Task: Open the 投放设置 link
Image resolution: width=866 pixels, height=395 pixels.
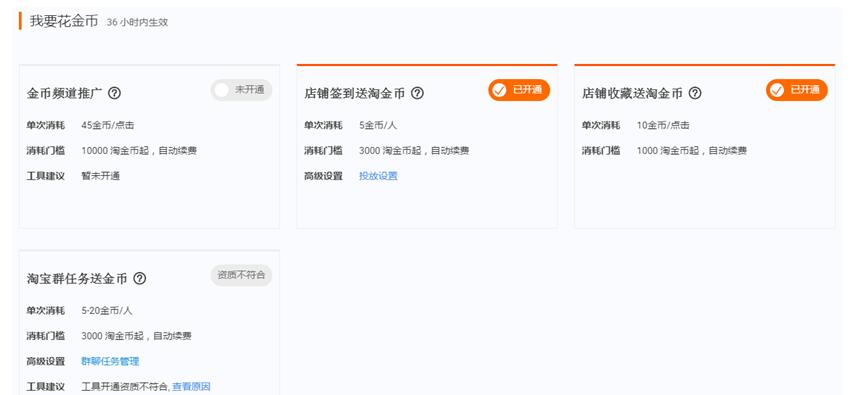Action: coord(378,176)
